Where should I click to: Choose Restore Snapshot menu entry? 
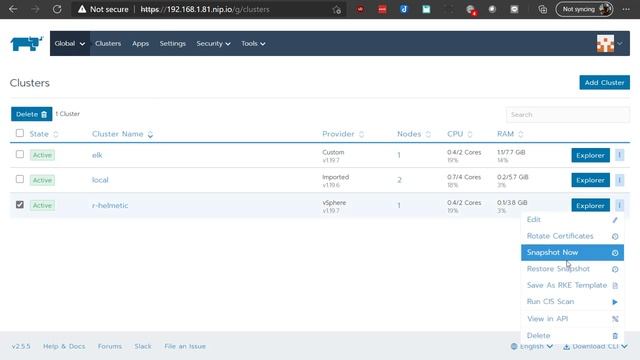(572, 269)
